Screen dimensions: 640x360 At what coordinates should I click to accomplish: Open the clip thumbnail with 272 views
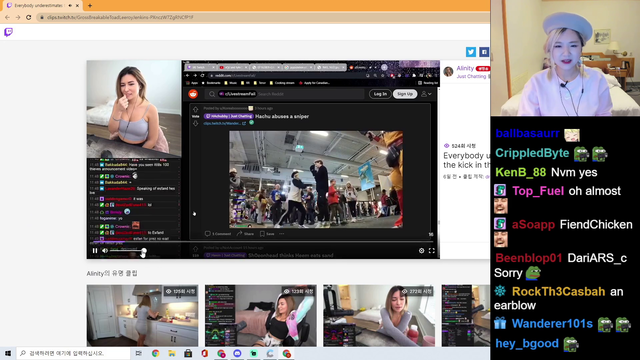pos(379,316)
